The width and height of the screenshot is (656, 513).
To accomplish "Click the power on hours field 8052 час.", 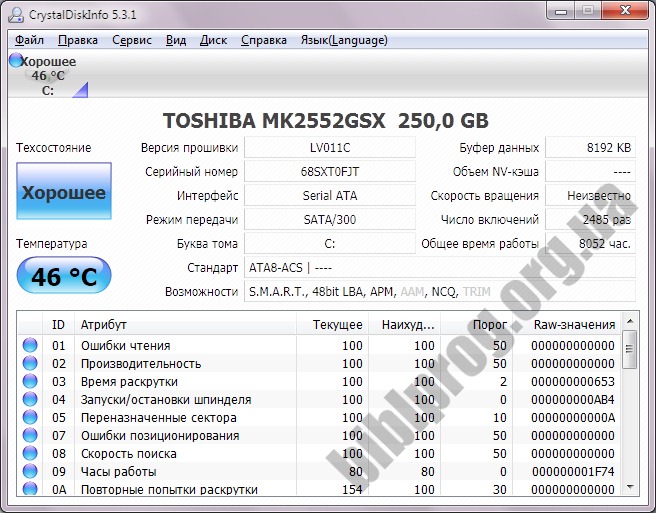I will 590,244.
